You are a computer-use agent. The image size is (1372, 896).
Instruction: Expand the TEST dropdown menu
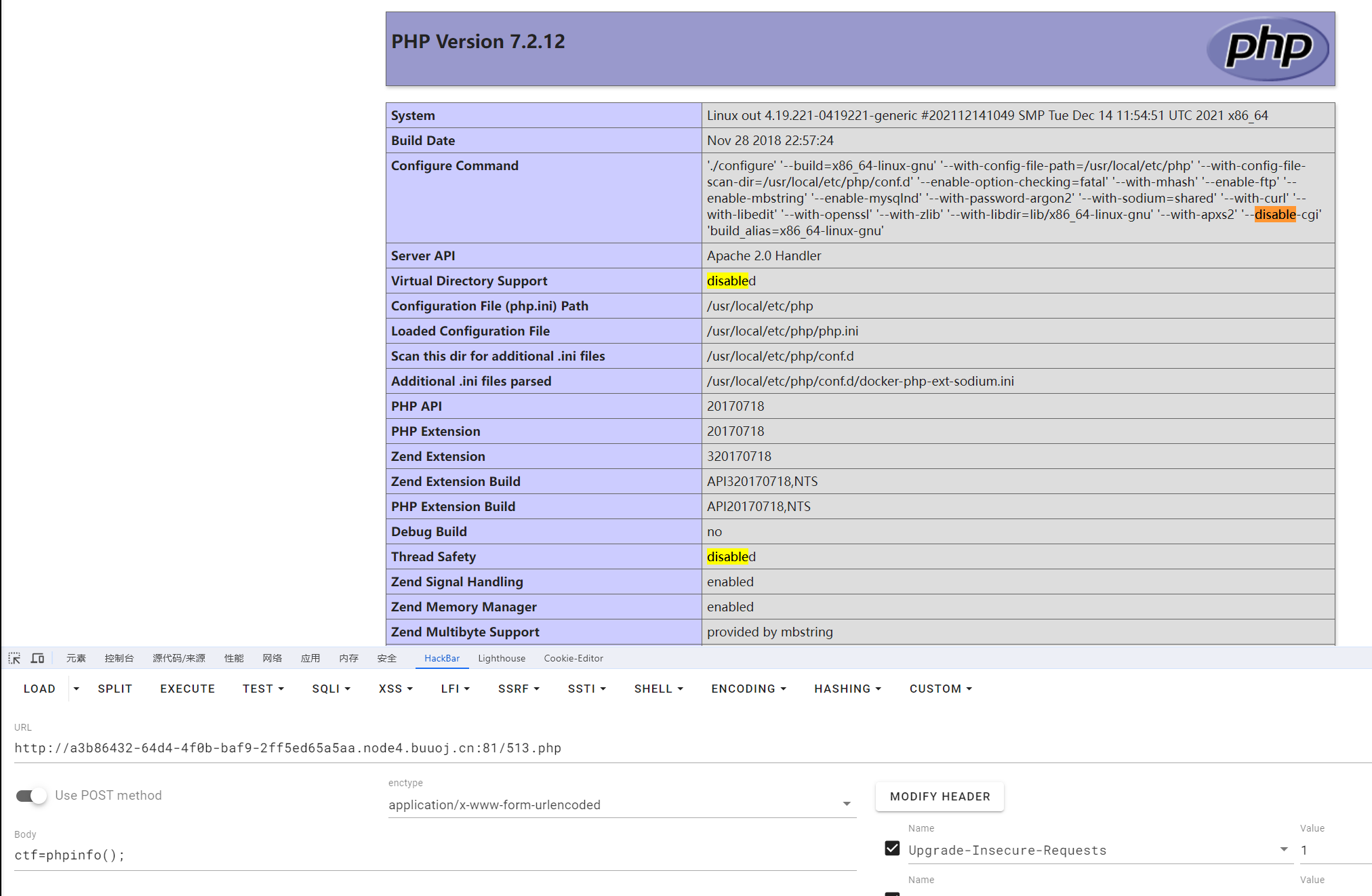[x=263, y=689]
